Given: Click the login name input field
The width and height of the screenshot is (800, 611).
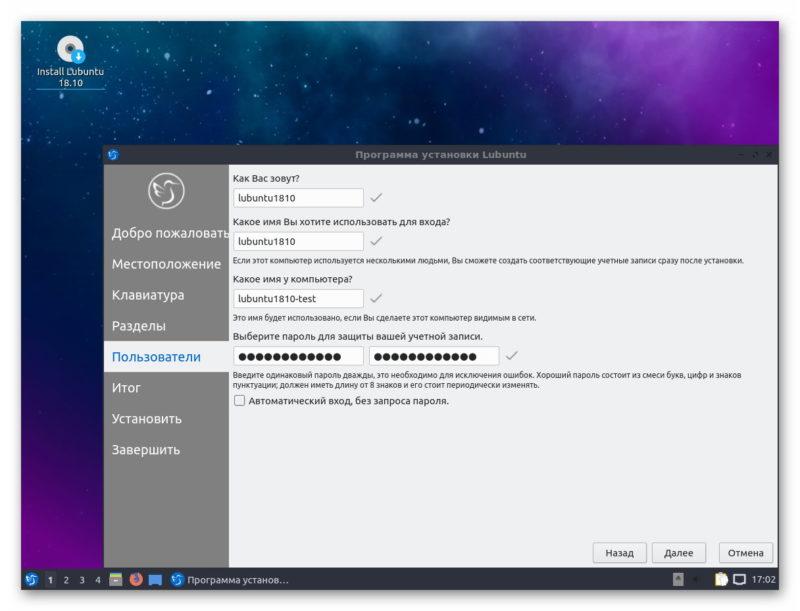Looking at the screenshot, I should tap(298, 241).
